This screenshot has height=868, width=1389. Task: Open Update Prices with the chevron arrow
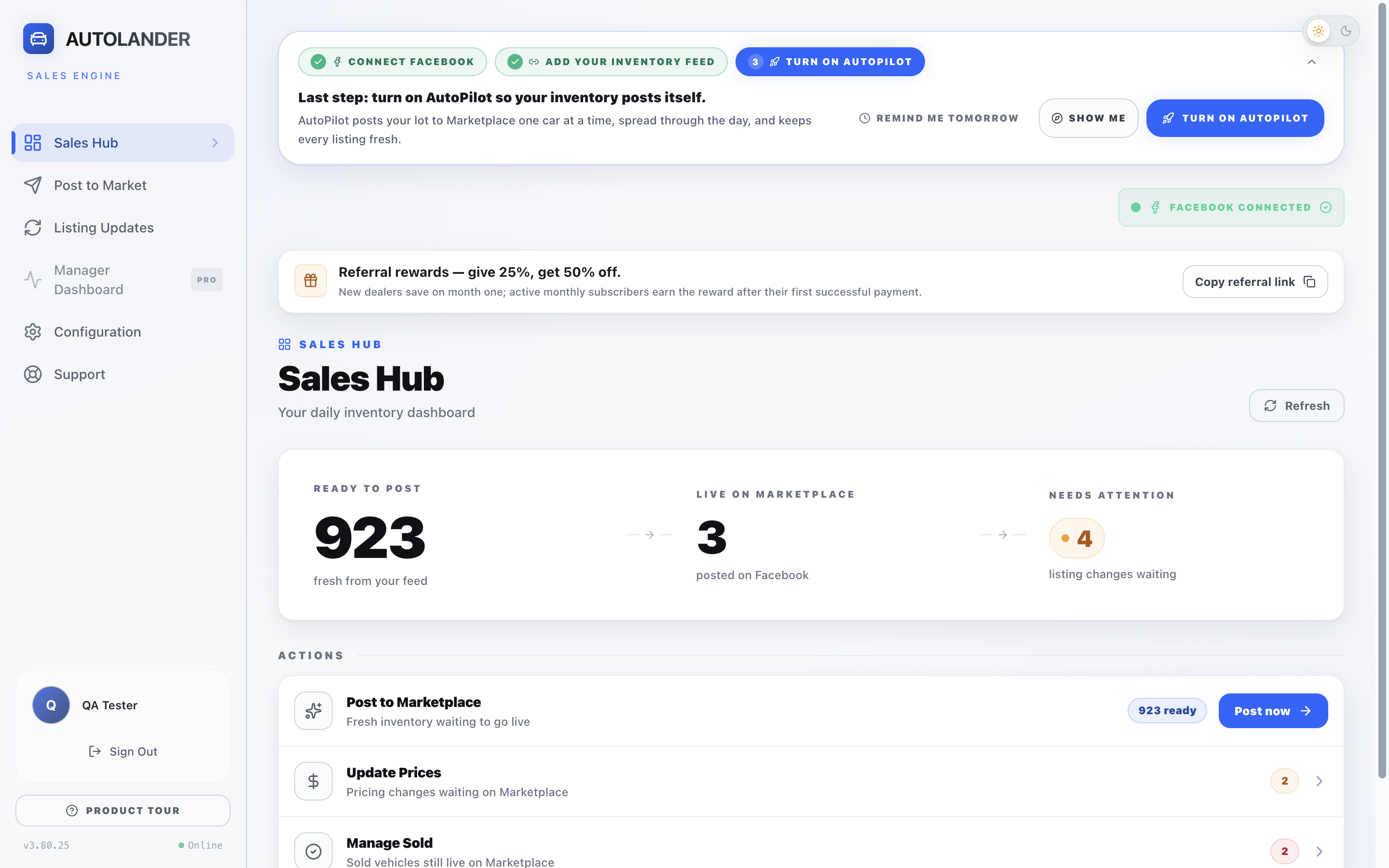tap(1319, 781)
